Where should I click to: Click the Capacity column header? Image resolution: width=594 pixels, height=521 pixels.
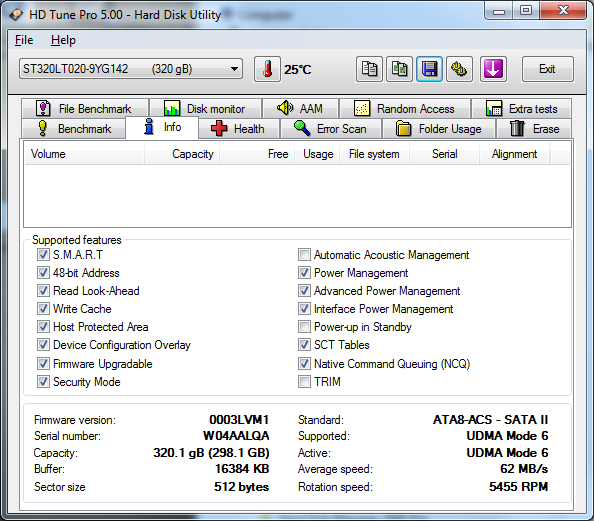click(182, 154)
